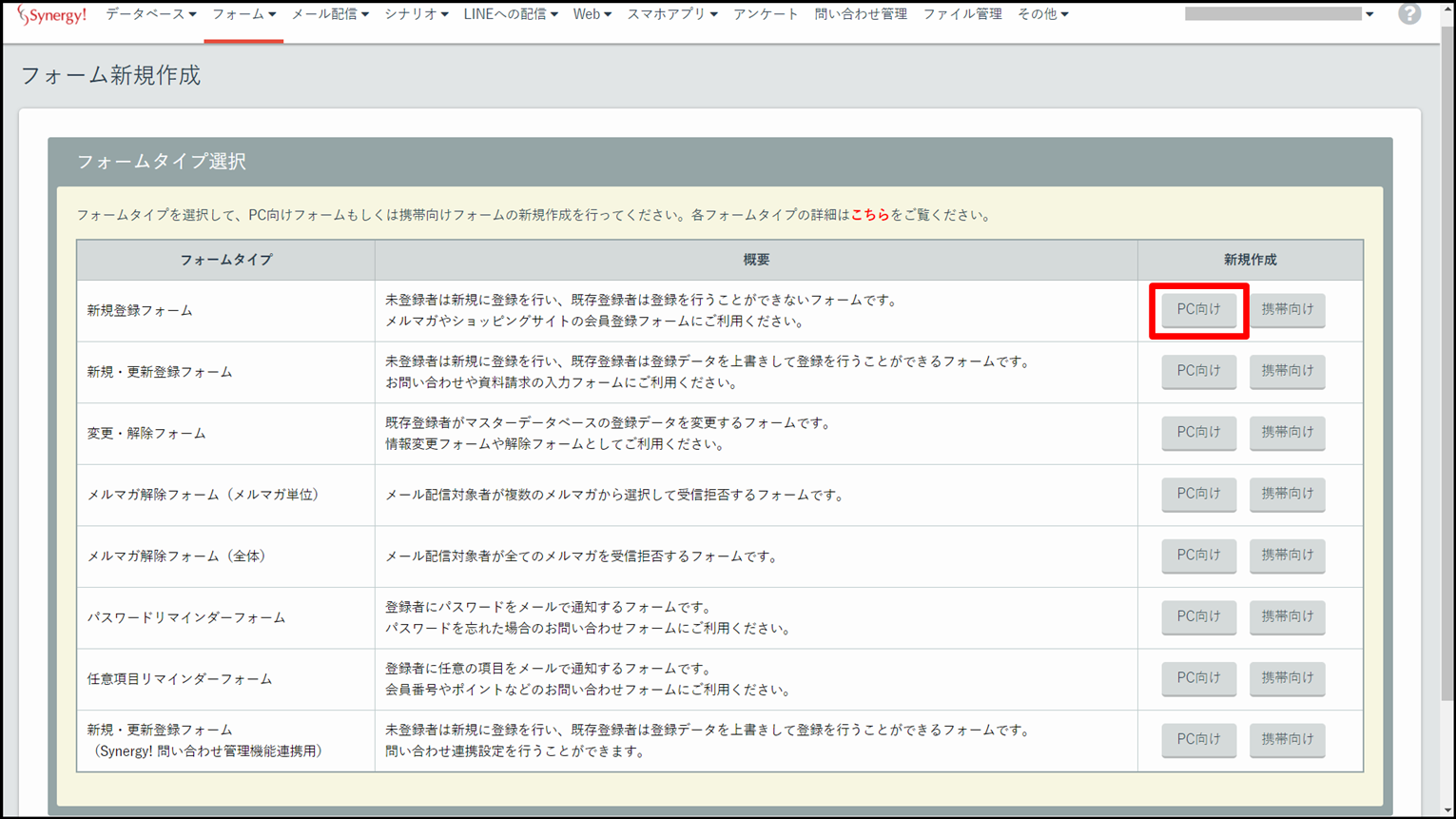Go to the アンケート menu item
Screen dimensions: 1456x819
click(766, 14)
